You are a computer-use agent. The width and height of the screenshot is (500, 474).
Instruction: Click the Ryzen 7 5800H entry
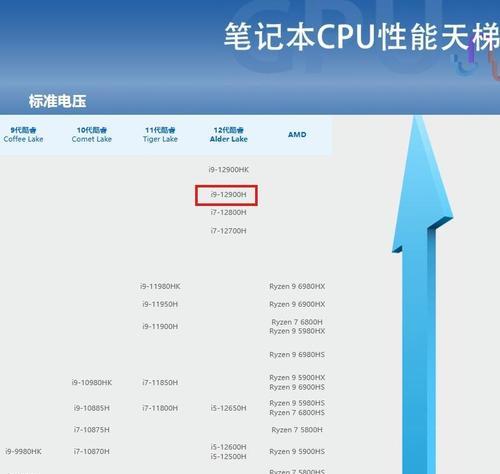(x=297, y=430)
